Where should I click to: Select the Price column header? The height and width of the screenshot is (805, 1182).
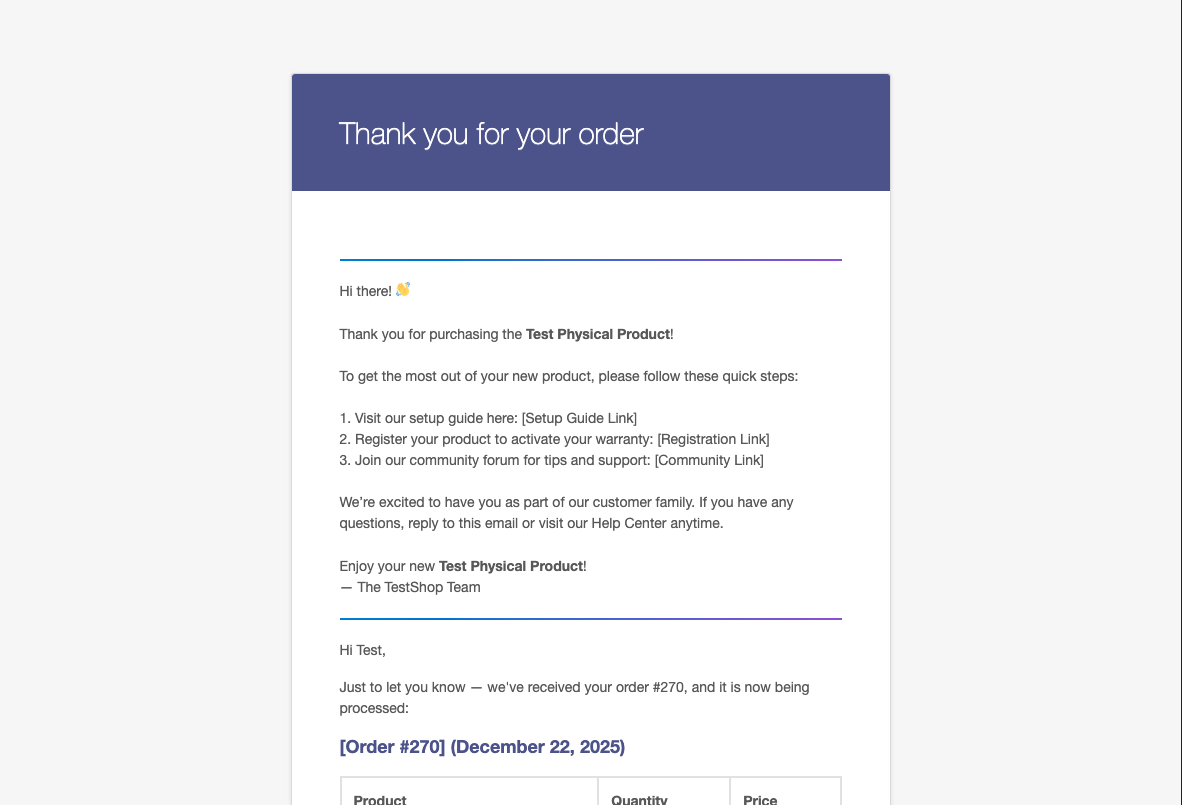click(760, 800)
